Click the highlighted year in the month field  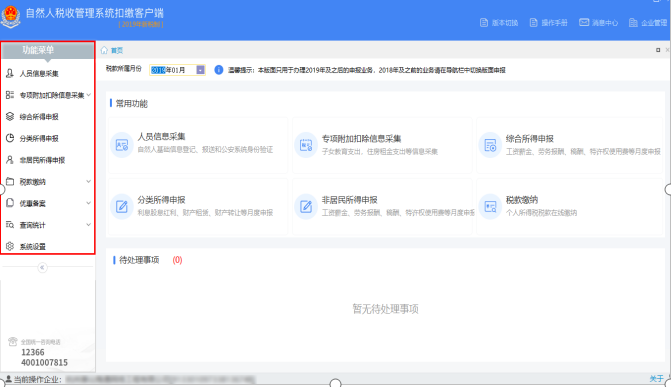click(158, 70)
